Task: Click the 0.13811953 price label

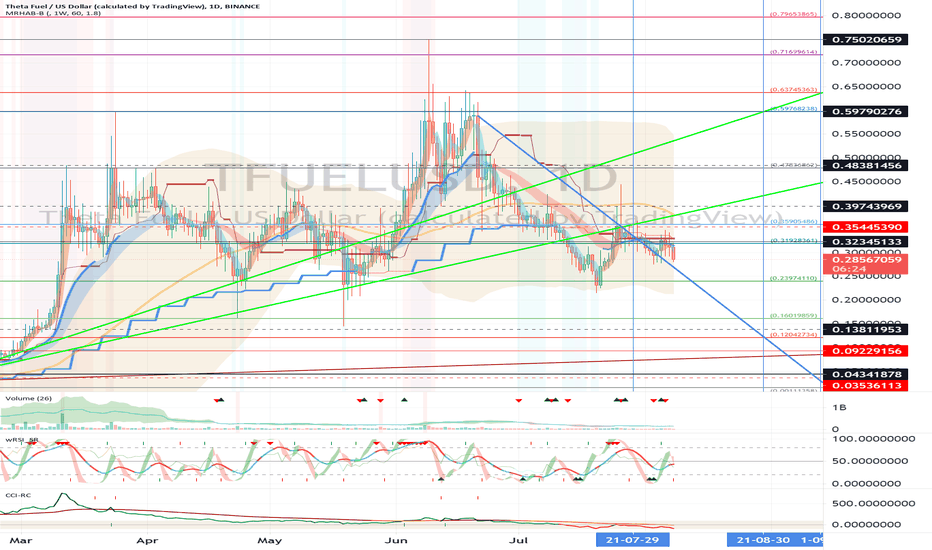Action: tap(865, 329)
